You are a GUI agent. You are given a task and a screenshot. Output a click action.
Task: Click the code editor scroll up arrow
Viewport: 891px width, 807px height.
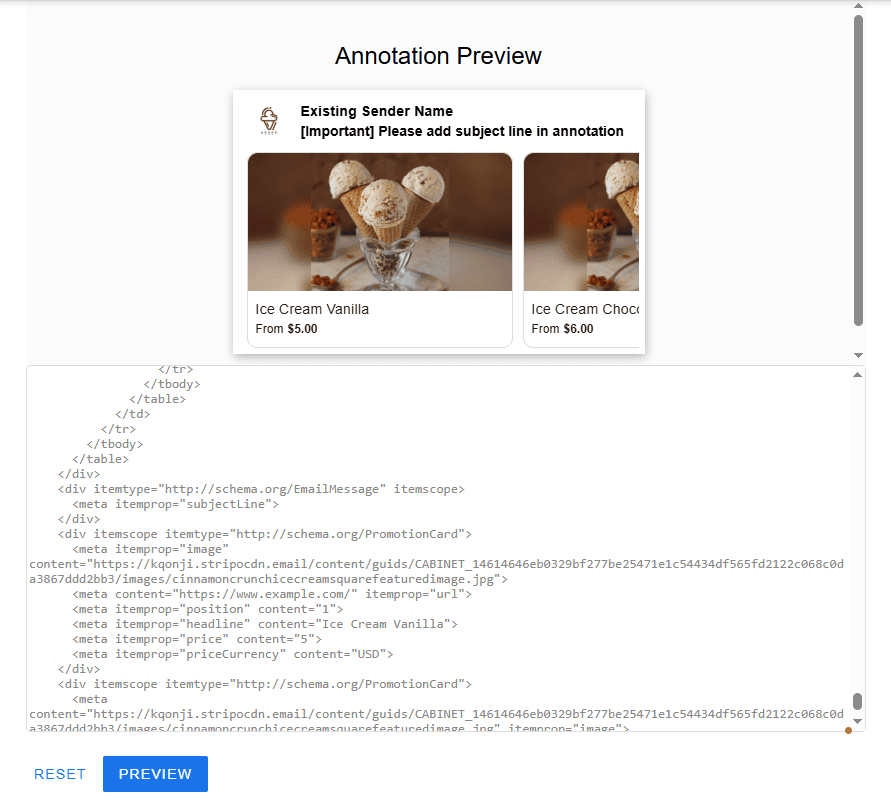pyautogui.click(x=857, y=374)
